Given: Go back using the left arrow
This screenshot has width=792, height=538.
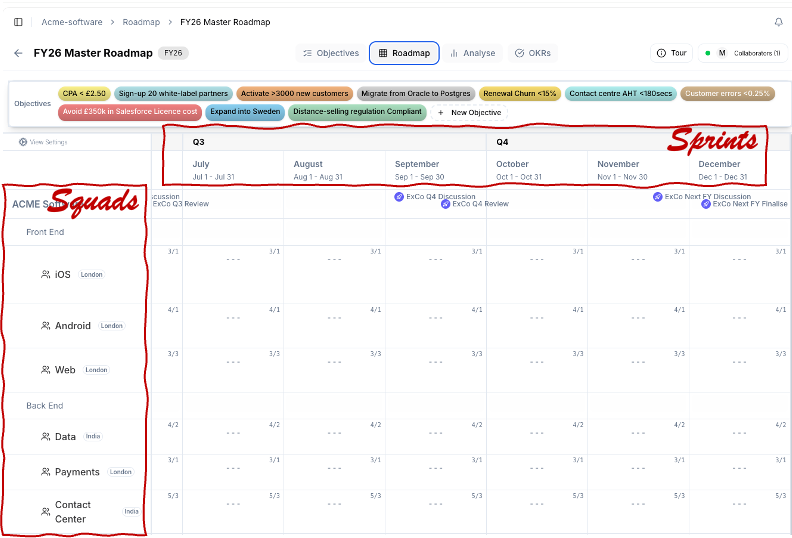Looking at the screenshot, I should 18,53.
